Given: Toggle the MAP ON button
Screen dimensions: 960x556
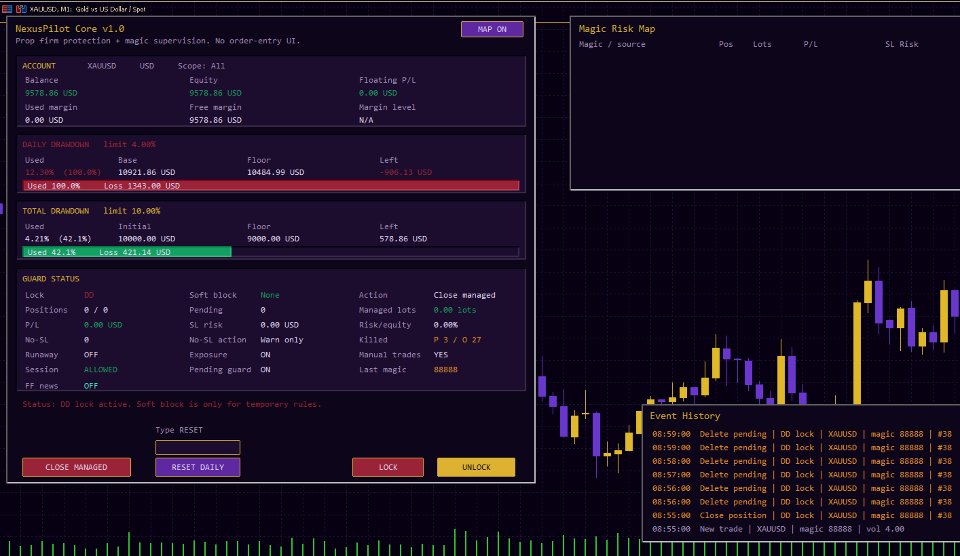Looking at the screenshot, I should click(492, 29).
